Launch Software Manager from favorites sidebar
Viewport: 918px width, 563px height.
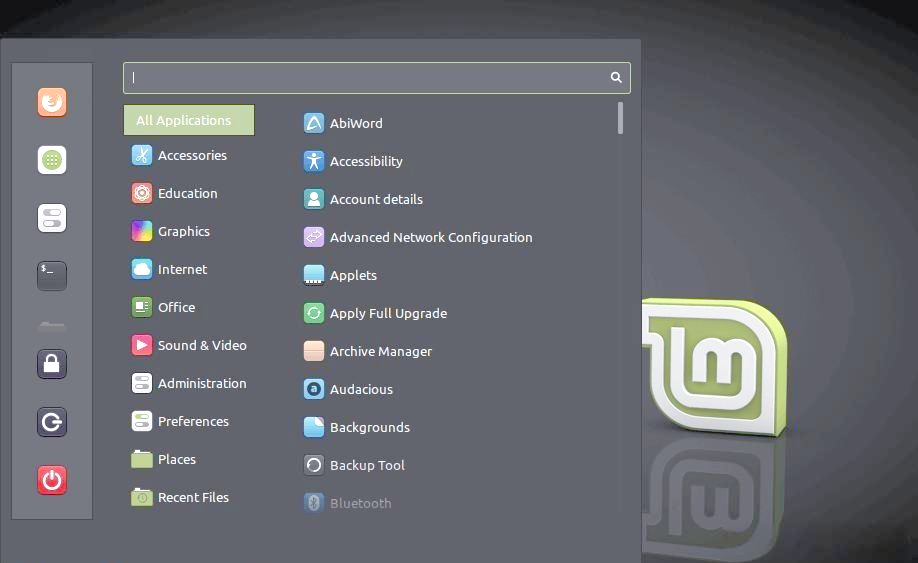tap(52, 160)
